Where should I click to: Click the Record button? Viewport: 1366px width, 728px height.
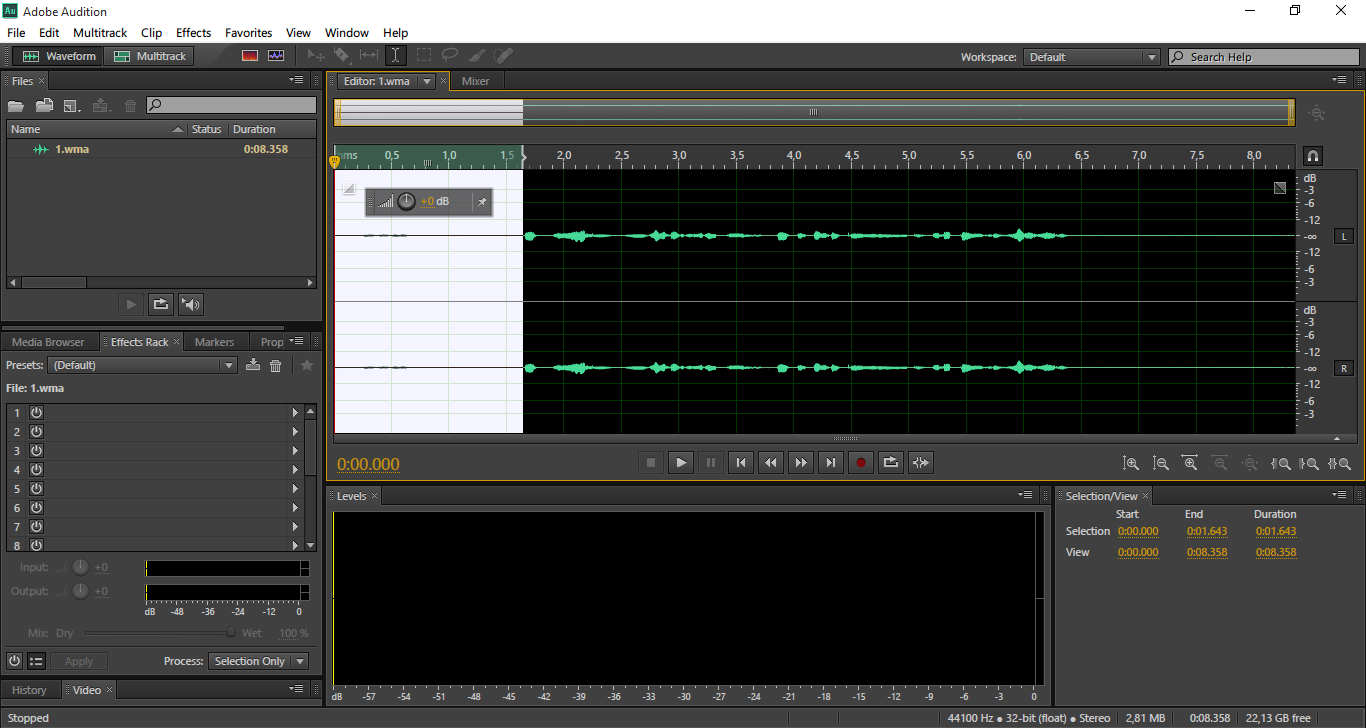click(861, 462)
